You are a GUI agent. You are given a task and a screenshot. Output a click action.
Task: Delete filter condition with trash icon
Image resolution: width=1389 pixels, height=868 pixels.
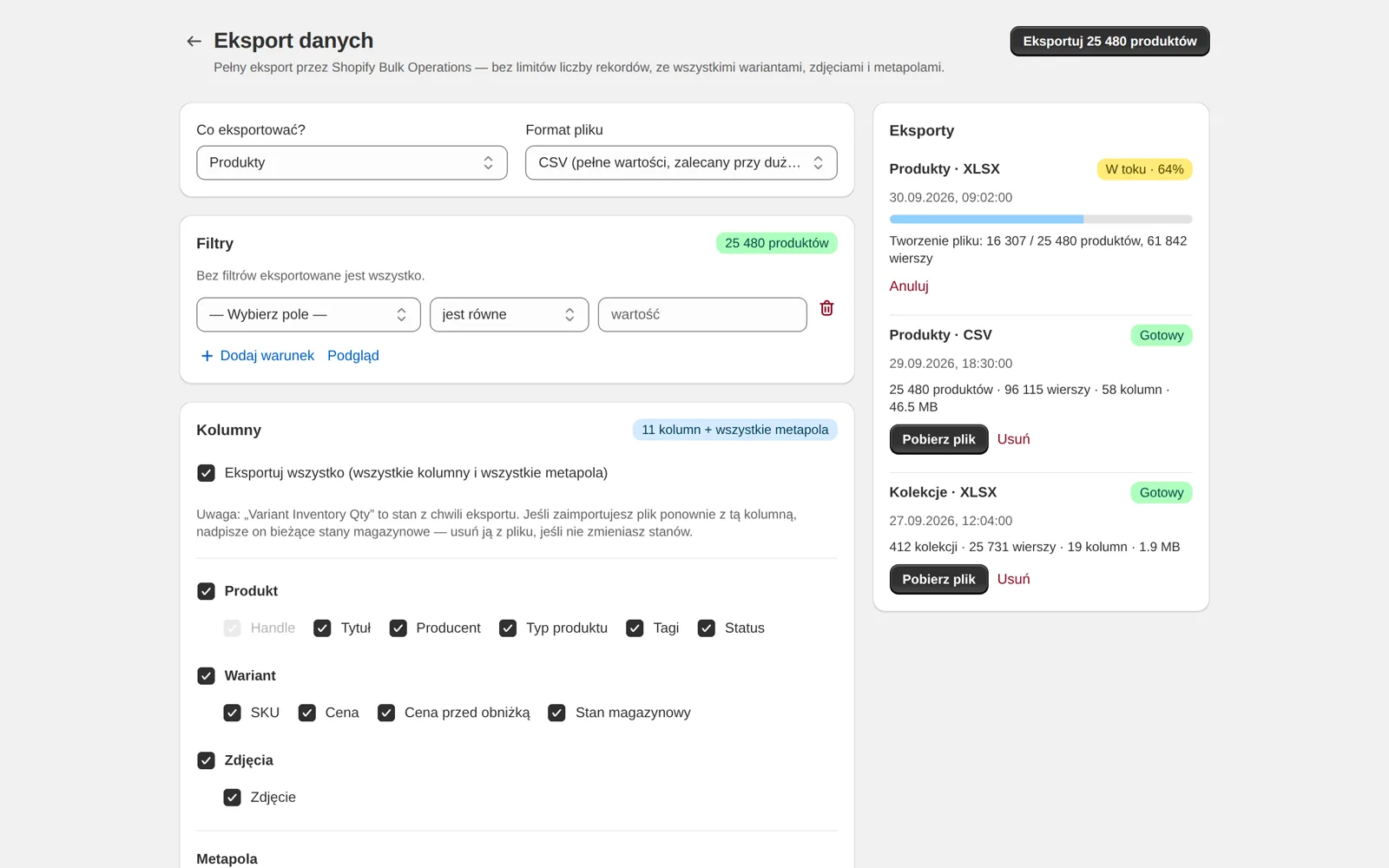(x=826, y=308)
